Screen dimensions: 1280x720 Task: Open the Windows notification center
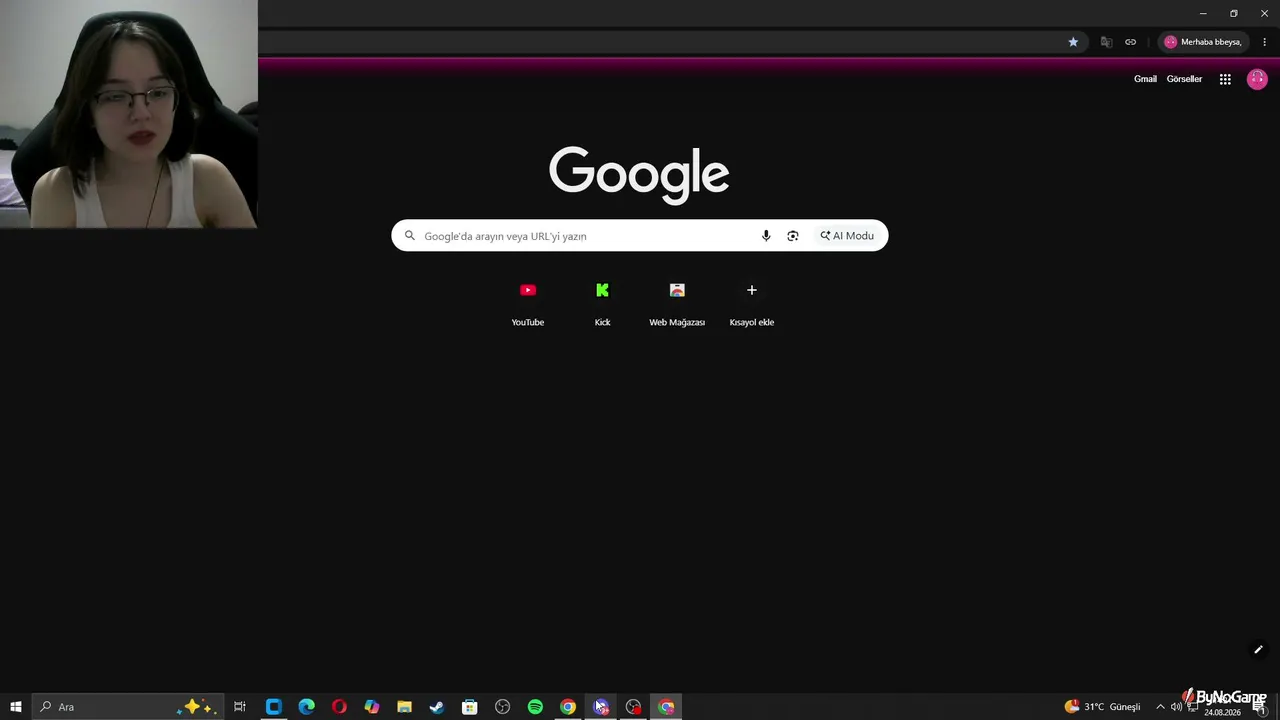pos(1259,707)
